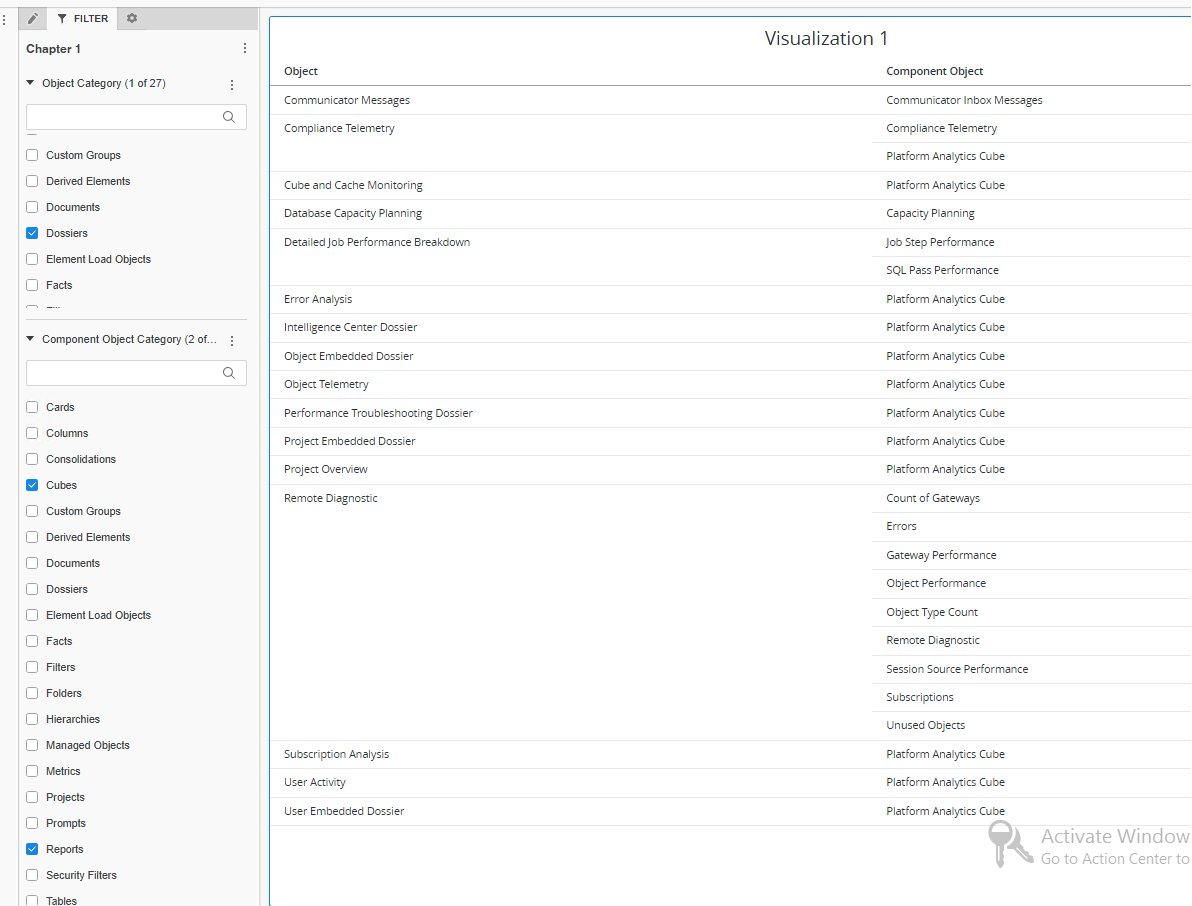Disable the Reports checkbox

[x=31, y=849]
